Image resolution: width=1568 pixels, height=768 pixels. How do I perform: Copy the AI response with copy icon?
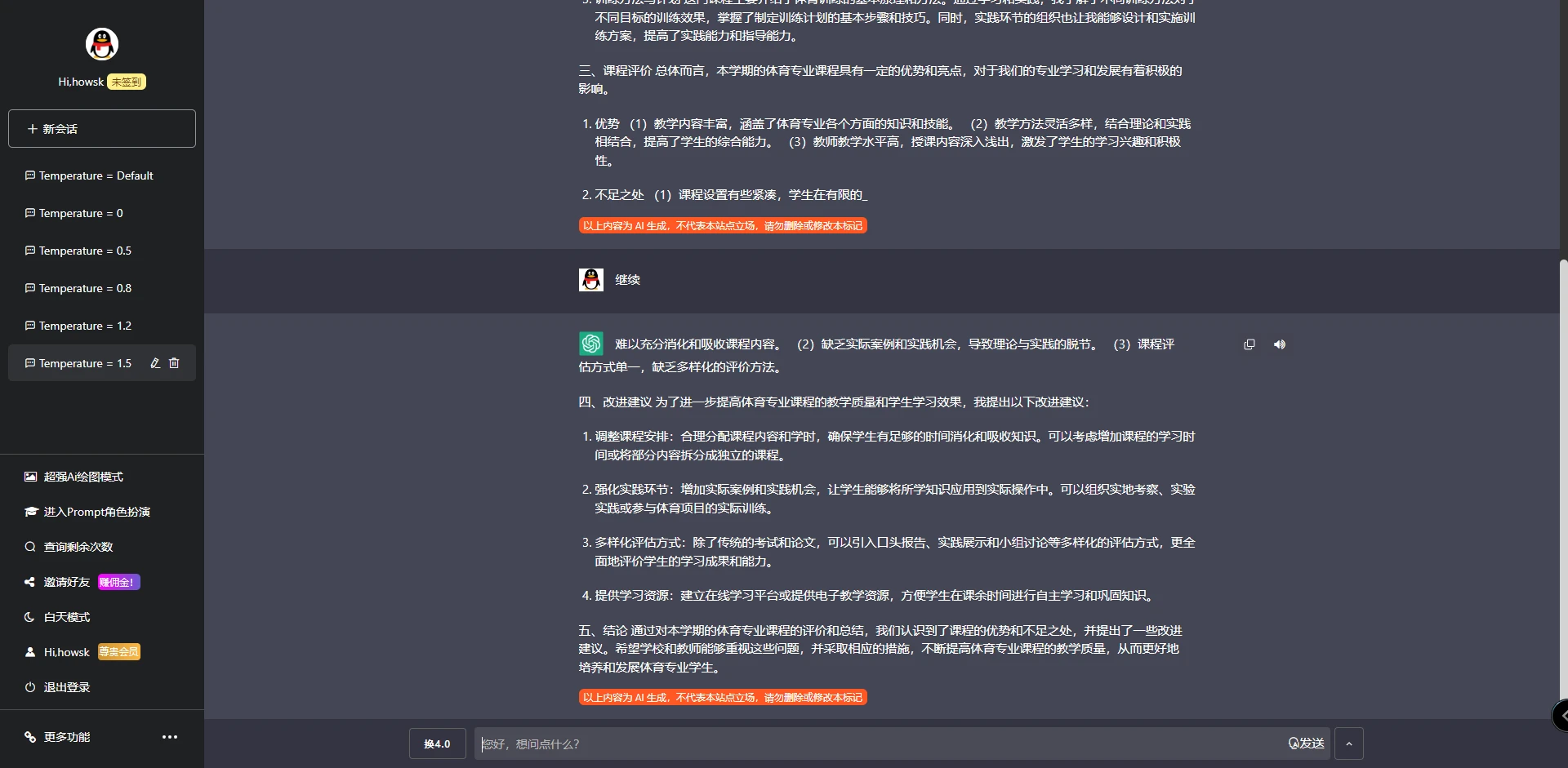tap(1249, 344)
